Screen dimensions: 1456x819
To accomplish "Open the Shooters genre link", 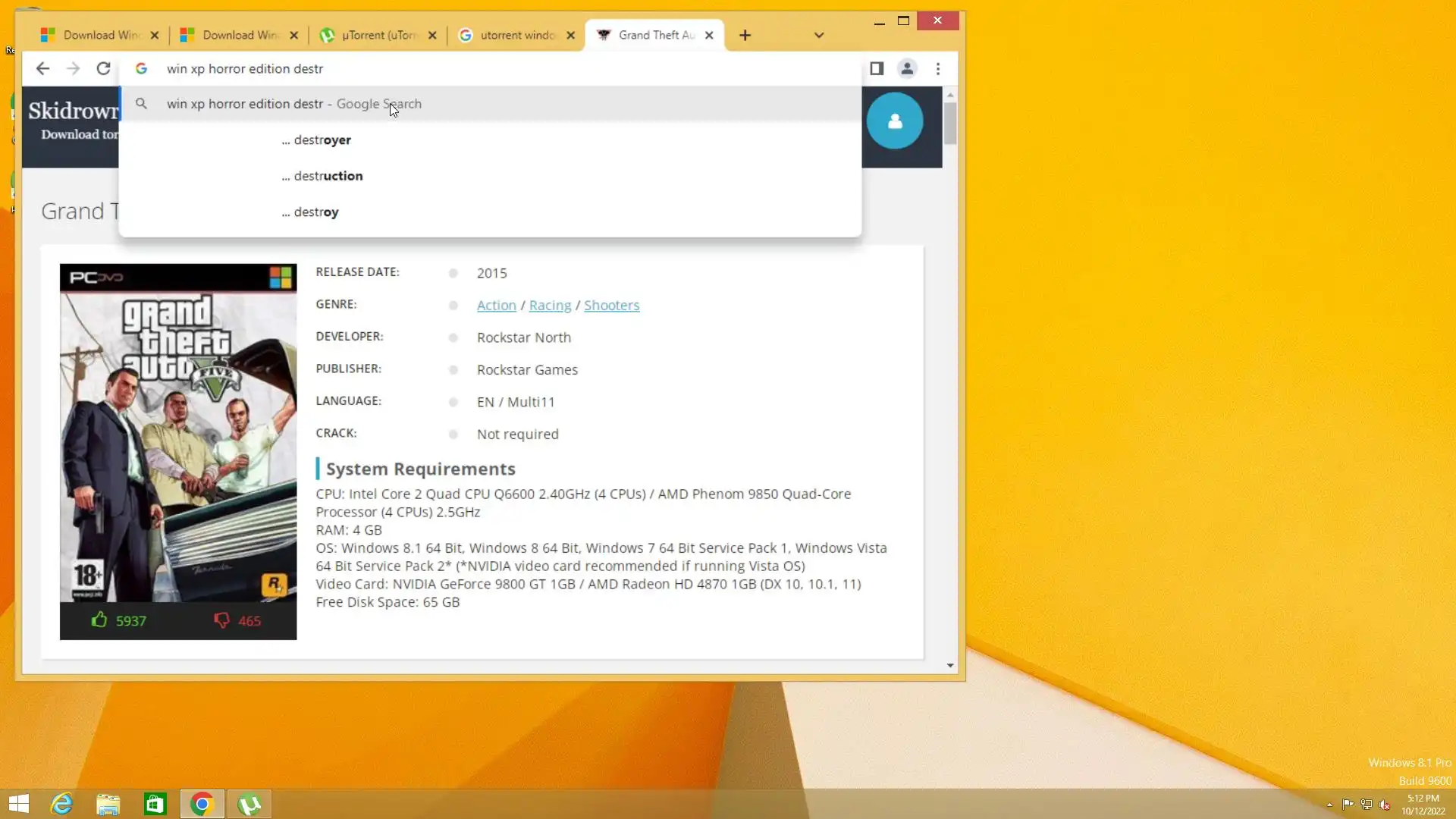I will 611,306.
